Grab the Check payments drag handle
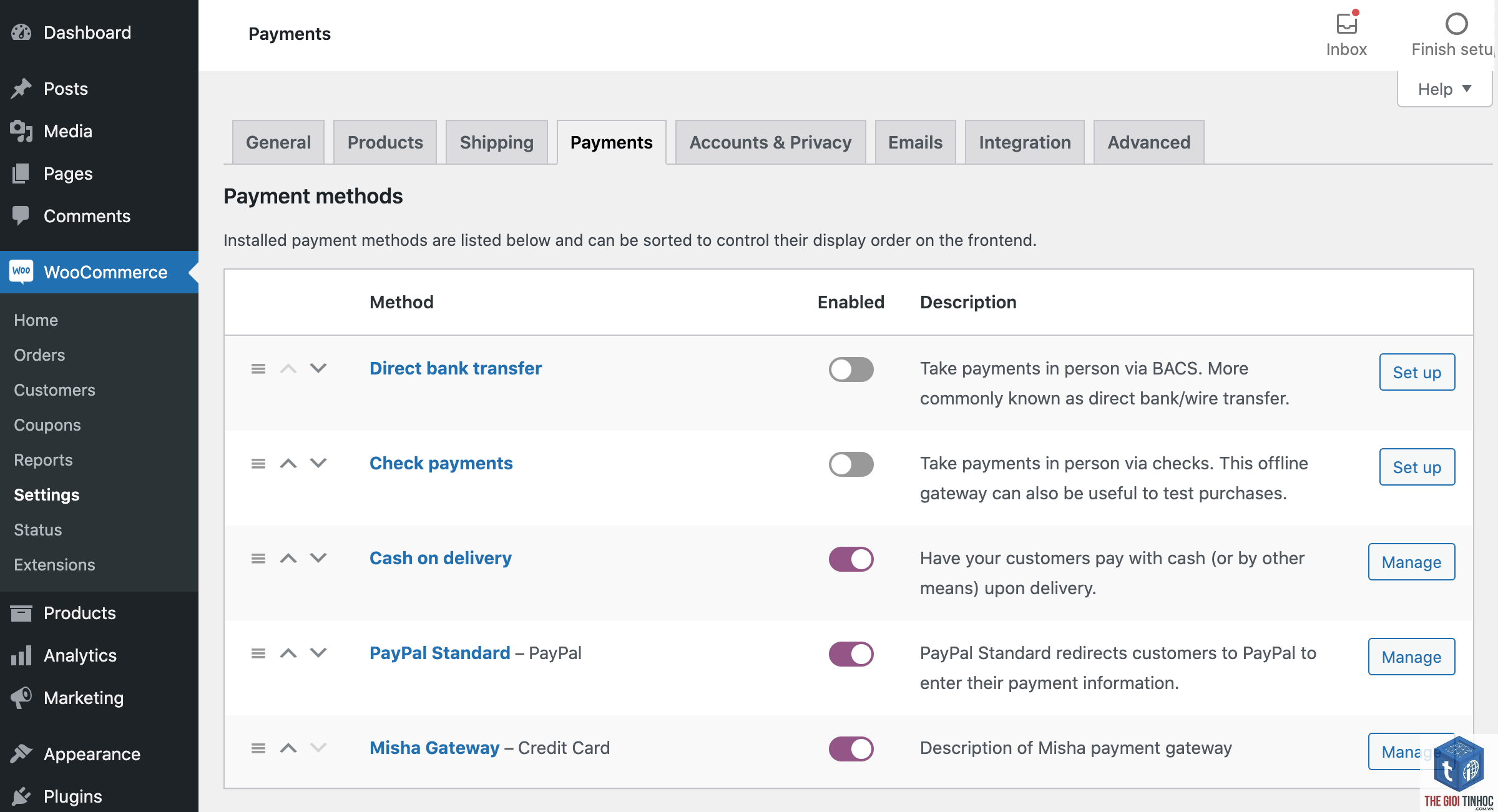 tap(258, 464)
